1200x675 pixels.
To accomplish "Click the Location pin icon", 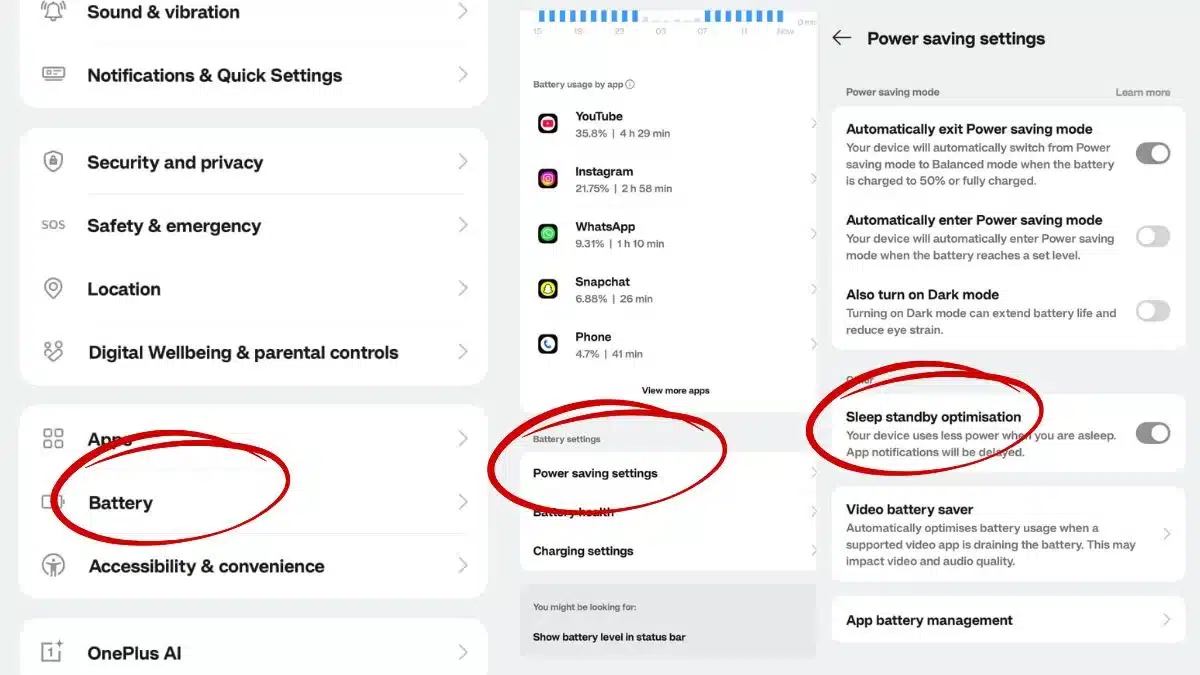I will click(x=52, y=289).
